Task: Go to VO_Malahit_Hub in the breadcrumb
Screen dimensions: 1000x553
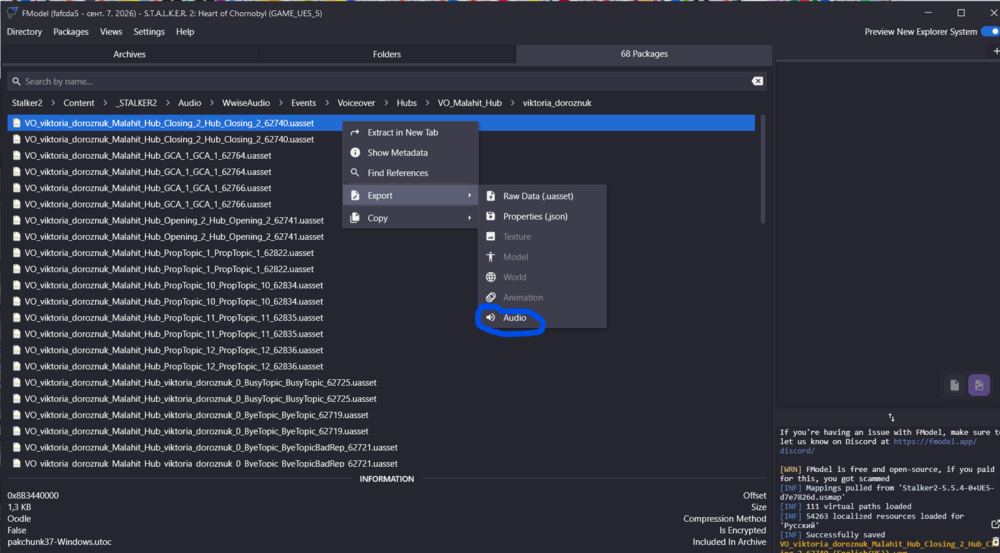Action: coord(469,103)
